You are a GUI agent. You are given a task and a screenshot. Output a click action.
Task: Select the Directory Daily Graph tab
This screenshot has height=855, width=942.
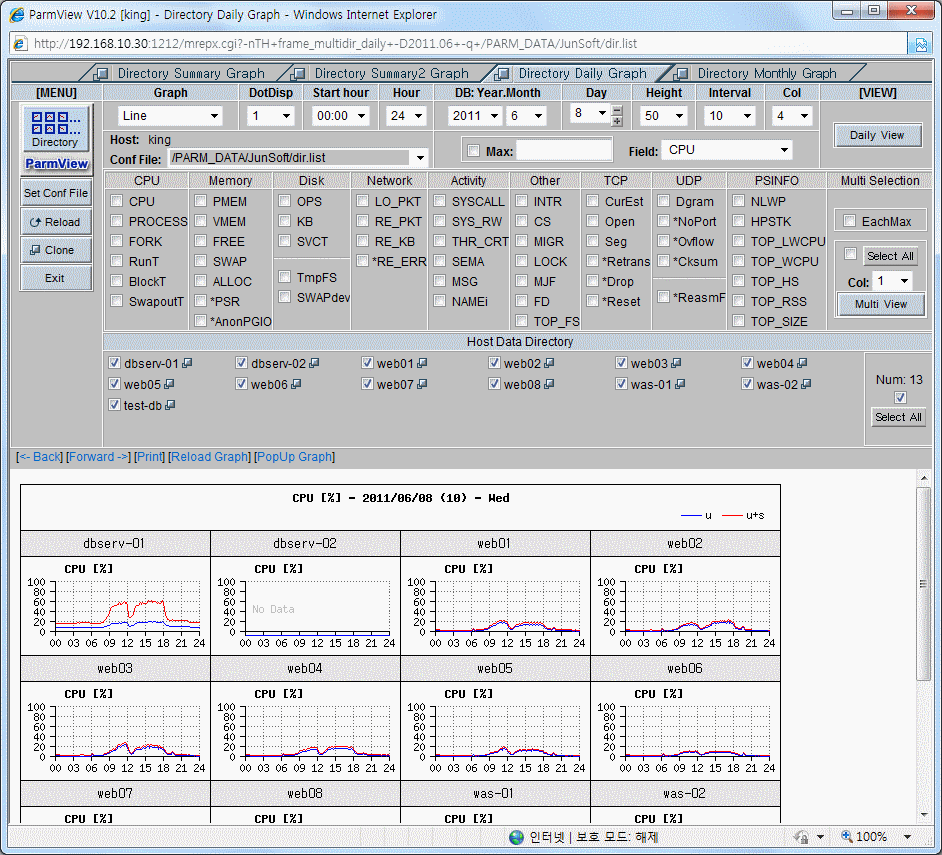582,73
